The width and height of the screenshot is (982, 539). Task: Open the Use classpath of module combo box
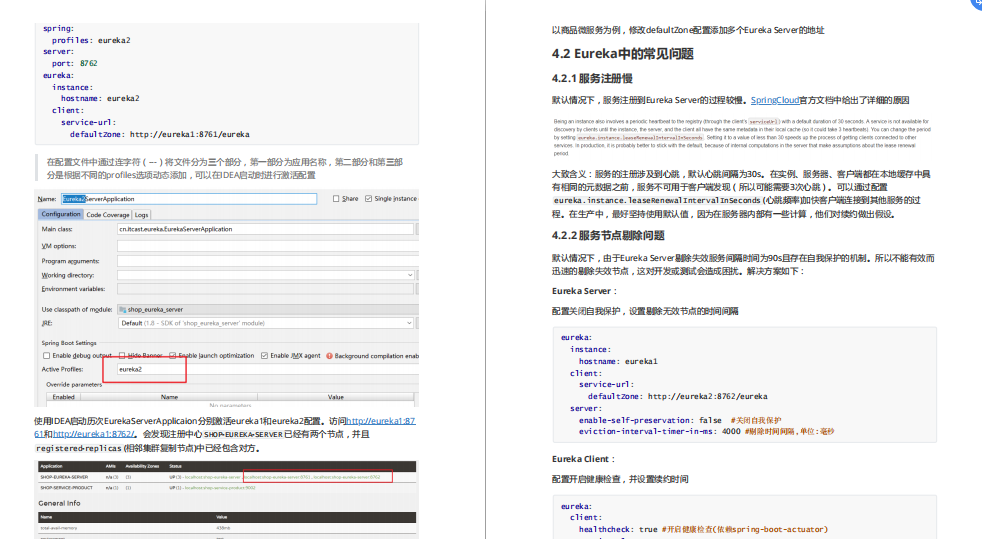coord(267,309)
